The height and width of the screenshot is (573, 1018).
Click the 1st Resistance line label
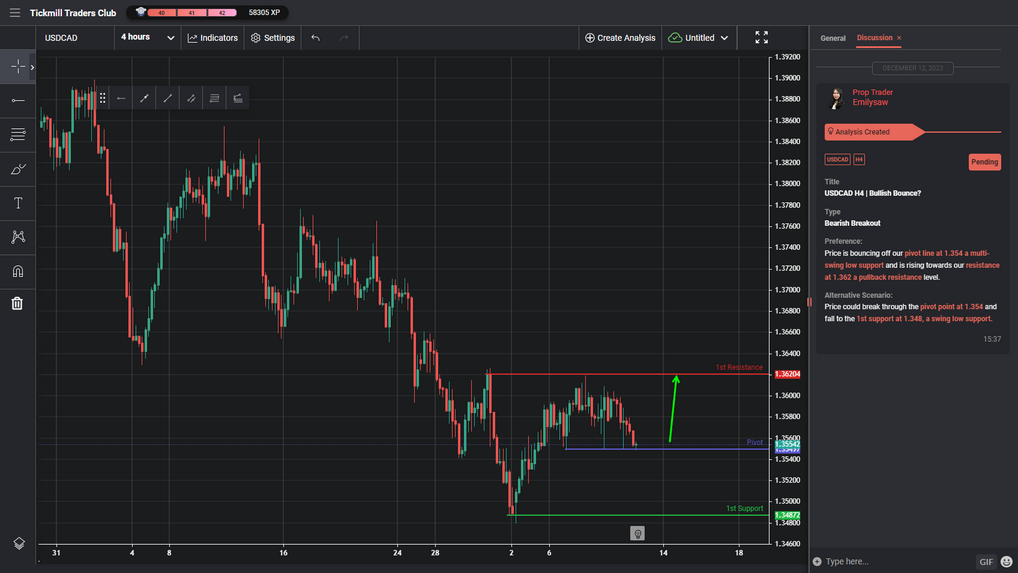(x=739, y=367)
